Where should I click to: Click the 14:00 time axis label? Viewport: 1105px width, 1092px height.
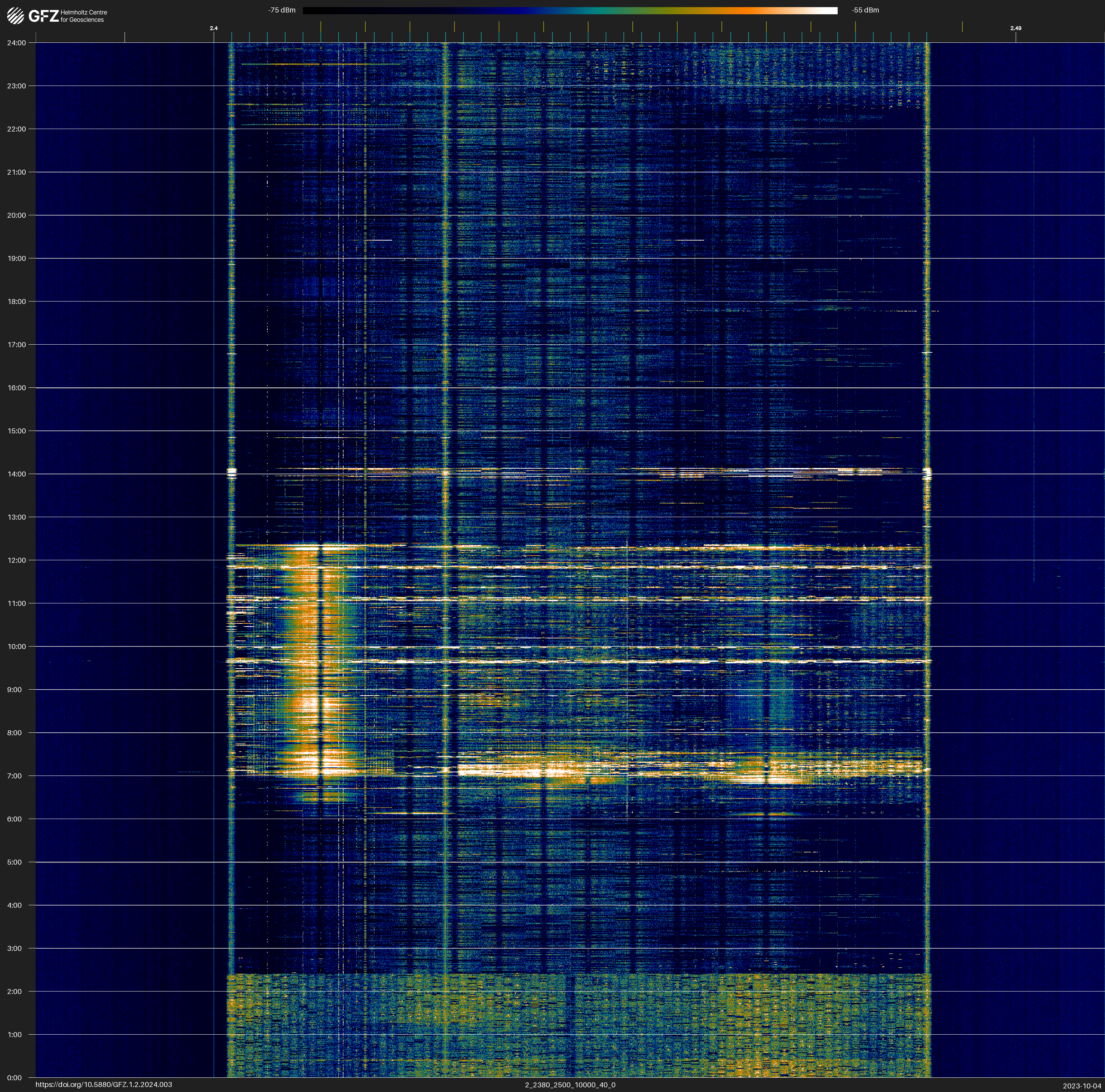coord(17,474)
